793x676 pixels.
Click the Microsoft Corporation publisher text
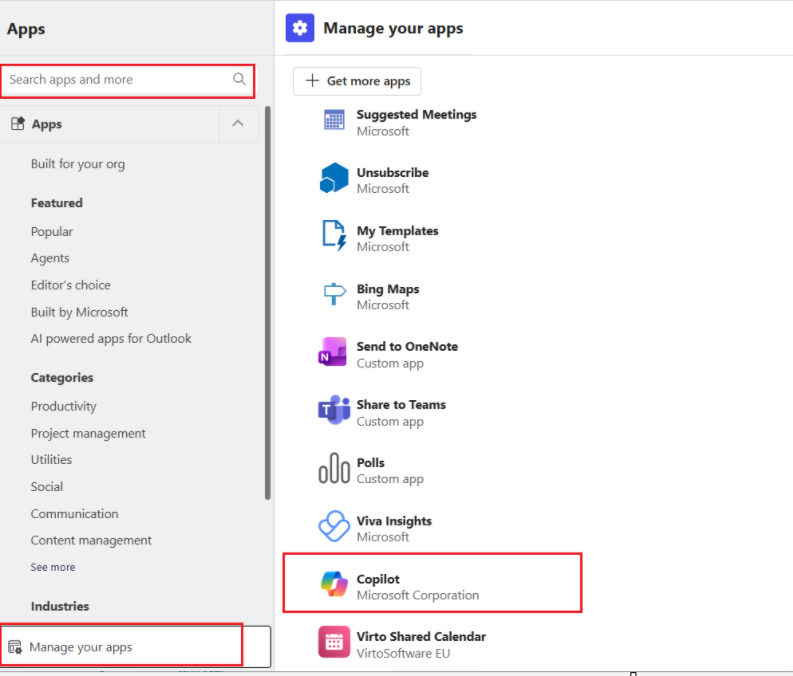[x=418, y=596]
